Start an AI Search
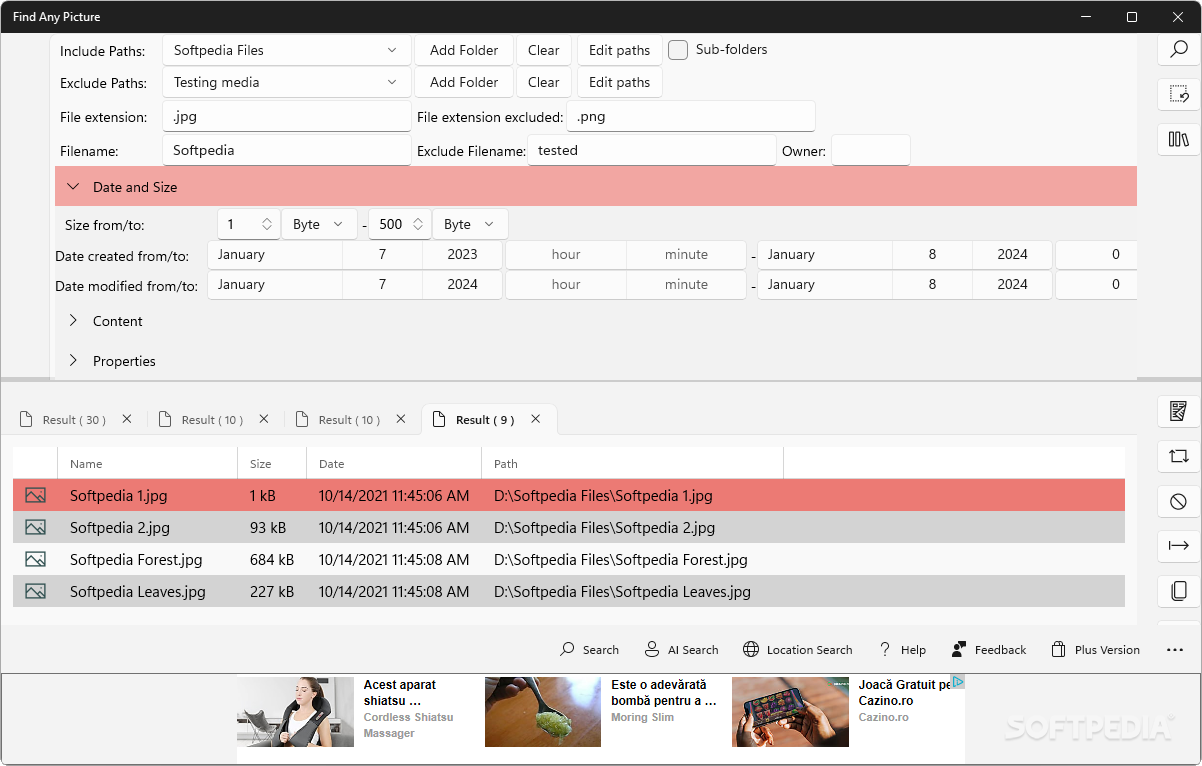Image resolution: width=1202 pixels, height=766 pixels. [x=681, y=650]
